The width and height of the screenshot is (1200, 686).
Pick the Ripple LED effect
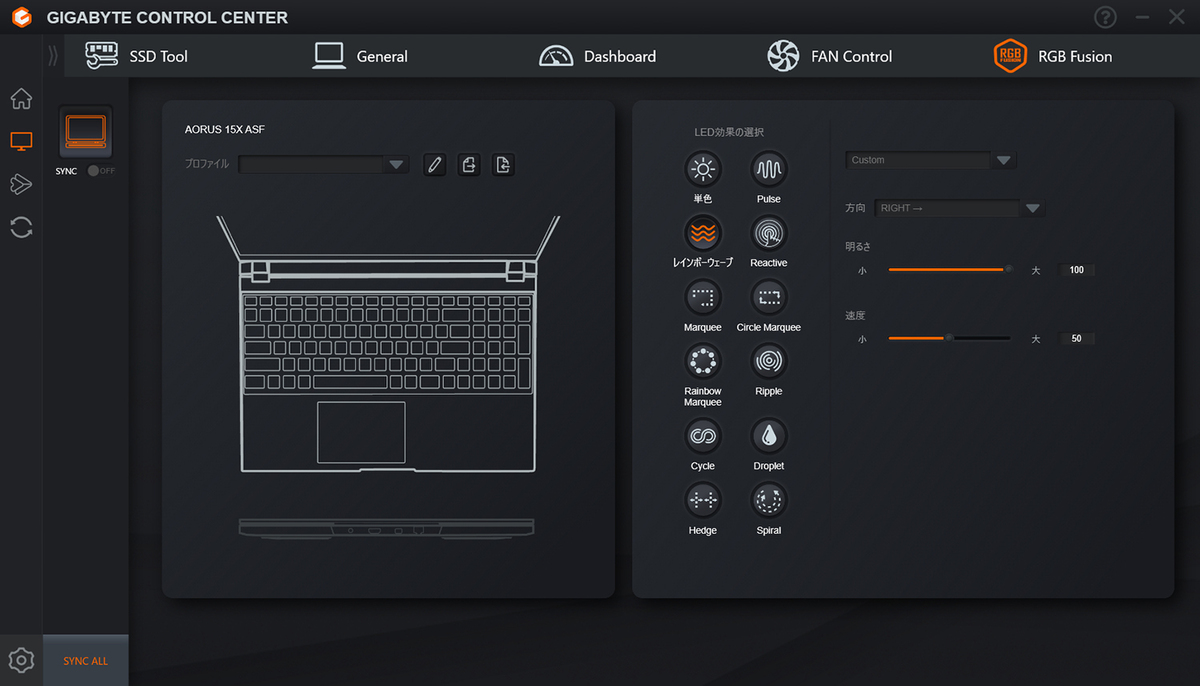769,361
